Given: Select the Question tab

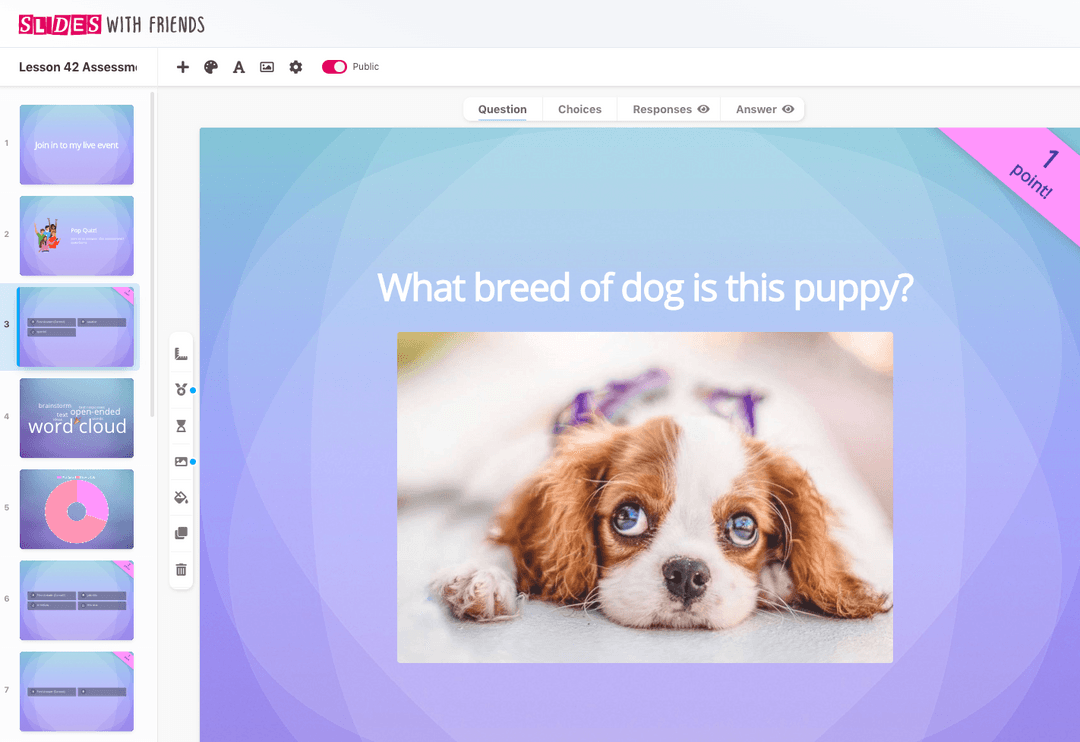Looking at the screenshot, I should (501, 108).
